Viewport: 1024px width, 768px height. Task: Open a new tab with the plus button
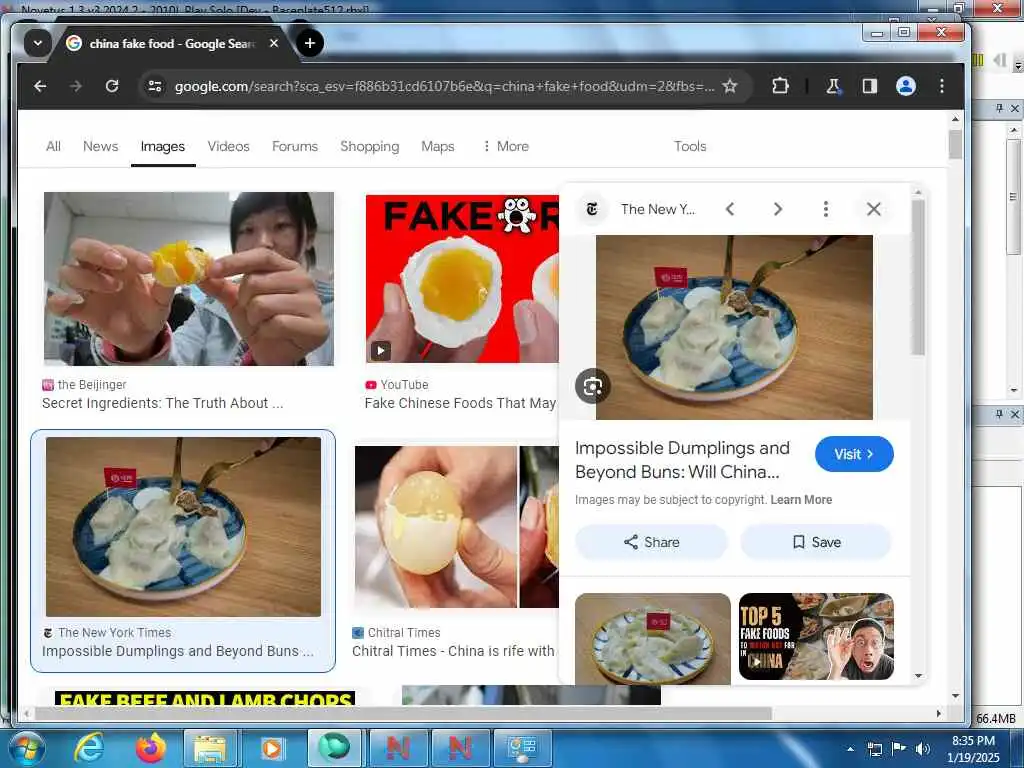click(310, 43)
